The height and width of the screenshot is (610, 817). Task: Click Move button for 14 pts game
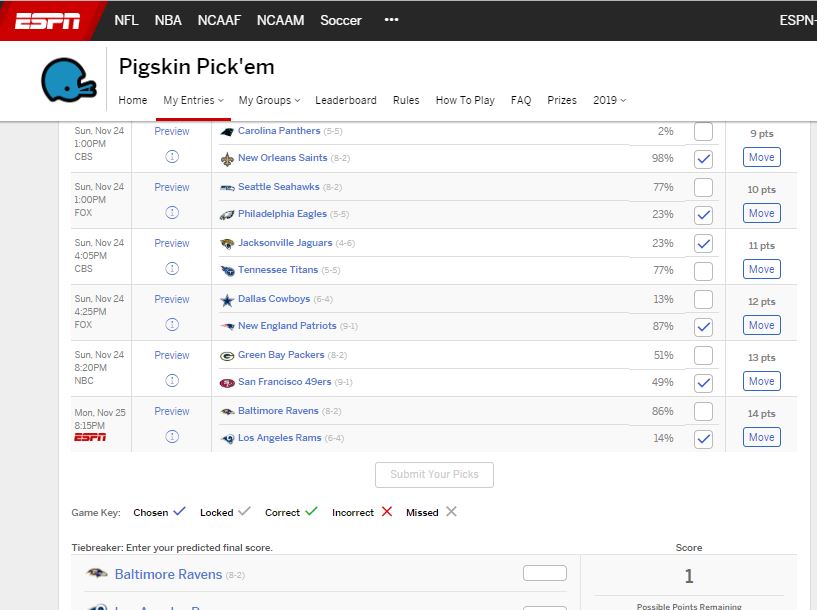click(761, 437)
